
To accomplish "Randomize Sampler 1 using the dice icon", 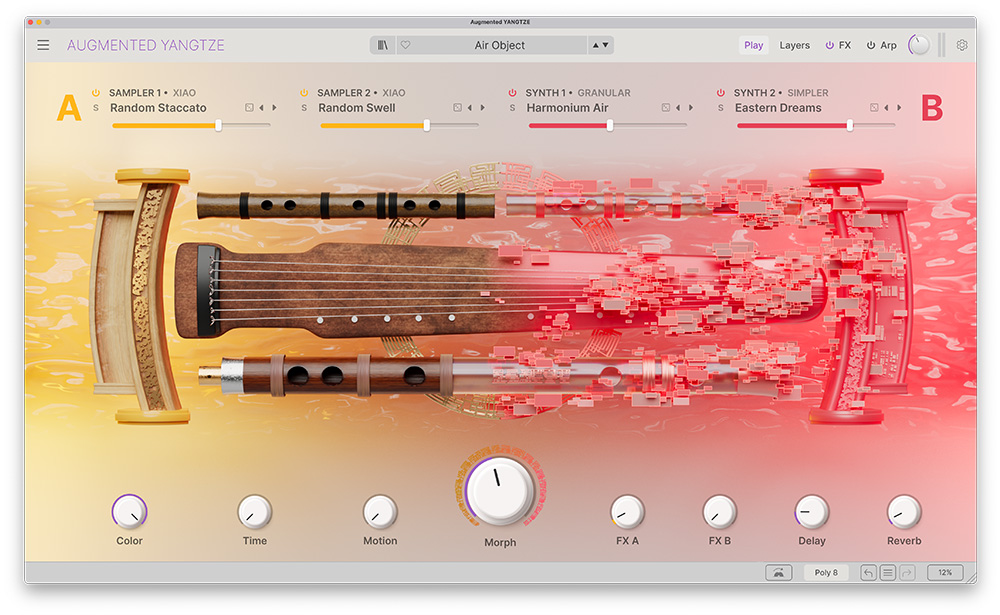I will (249, 108).
